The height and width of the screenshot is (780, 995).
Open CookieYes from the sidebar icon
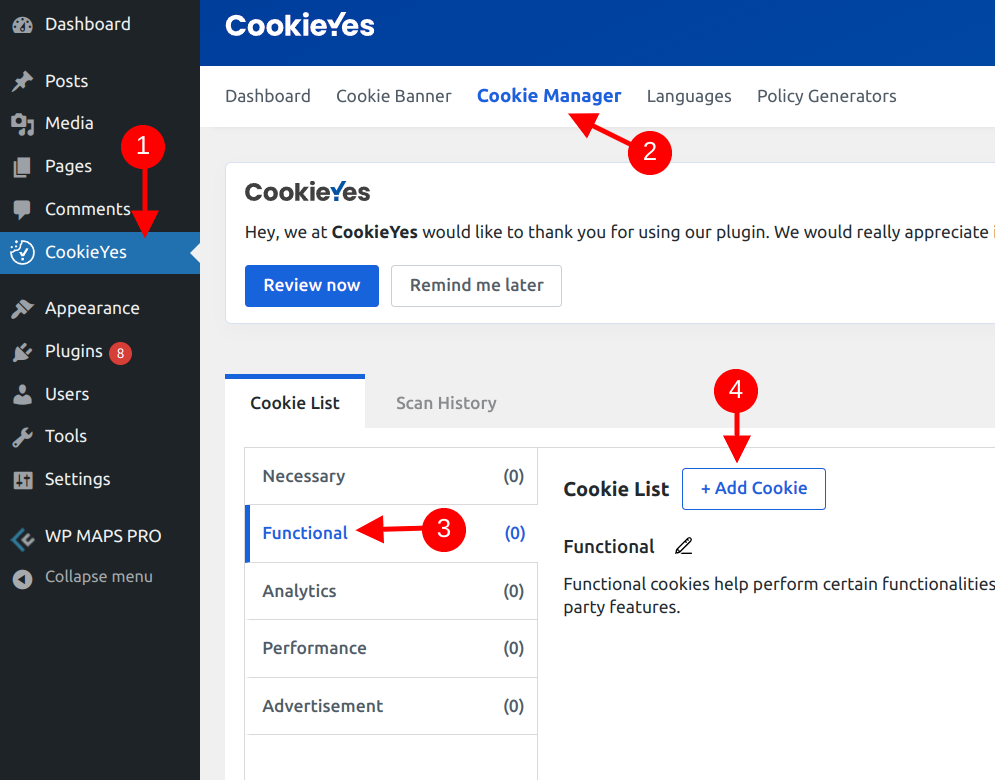(x=21, y=252)
